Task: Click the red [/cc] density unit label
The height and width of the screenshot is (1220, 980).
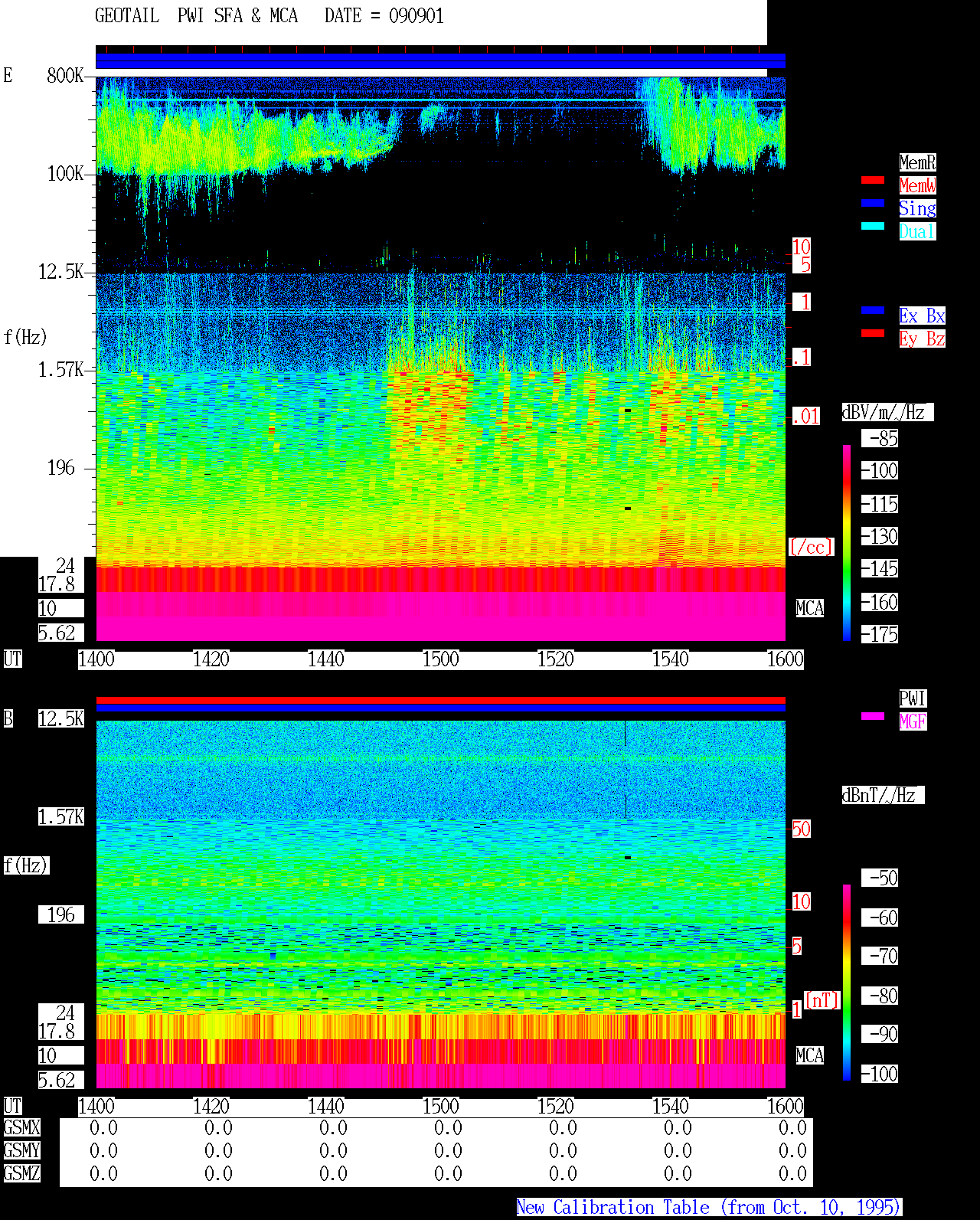Action: pos(811,548)
